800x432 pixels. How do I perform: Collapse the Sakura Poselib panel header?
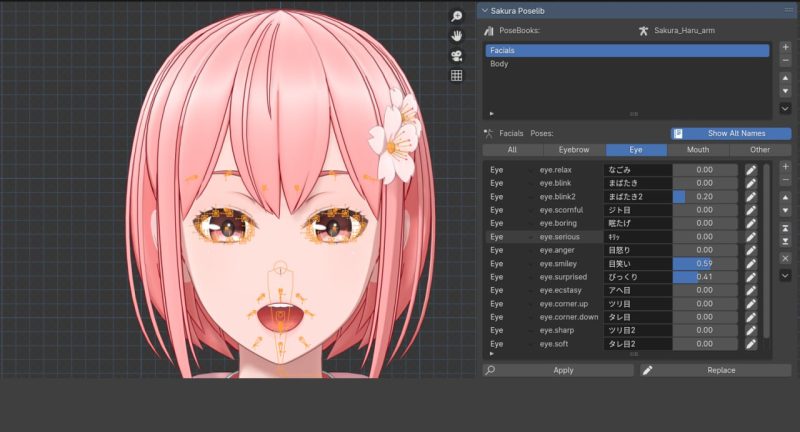485,11
